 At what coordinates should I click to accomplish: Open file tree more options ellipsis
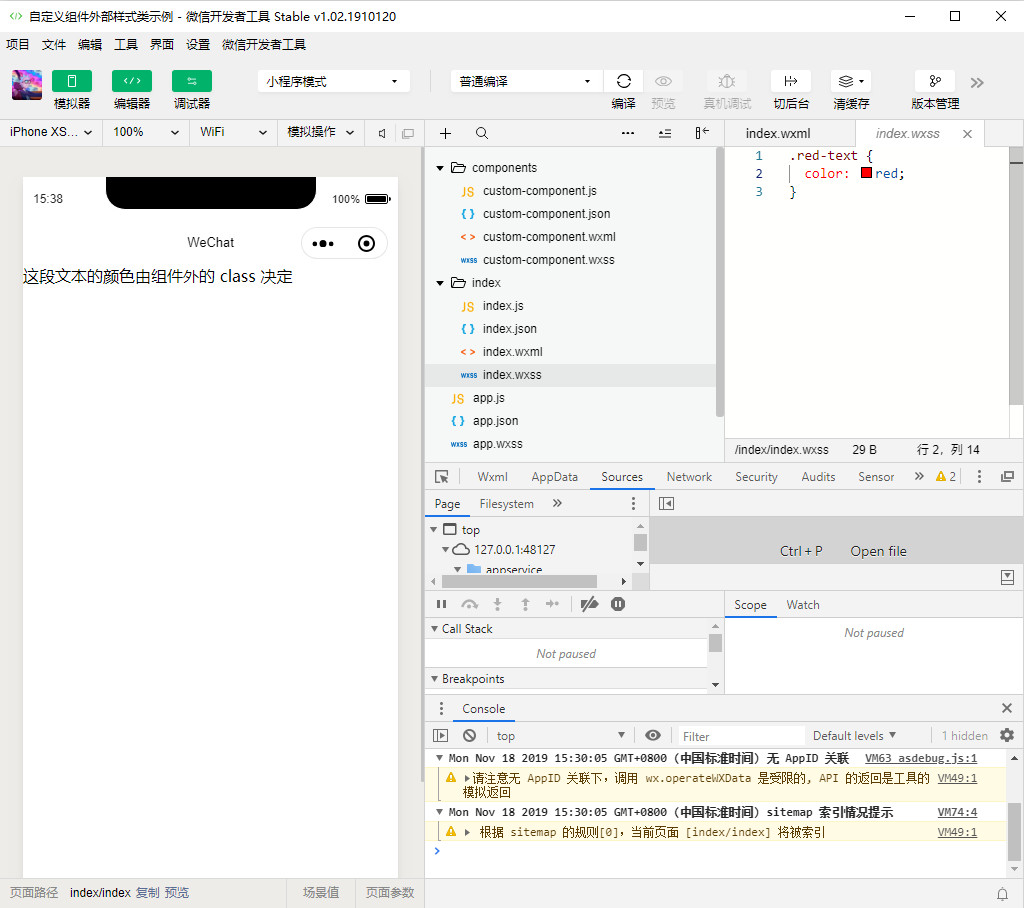[x=628, y=133]
